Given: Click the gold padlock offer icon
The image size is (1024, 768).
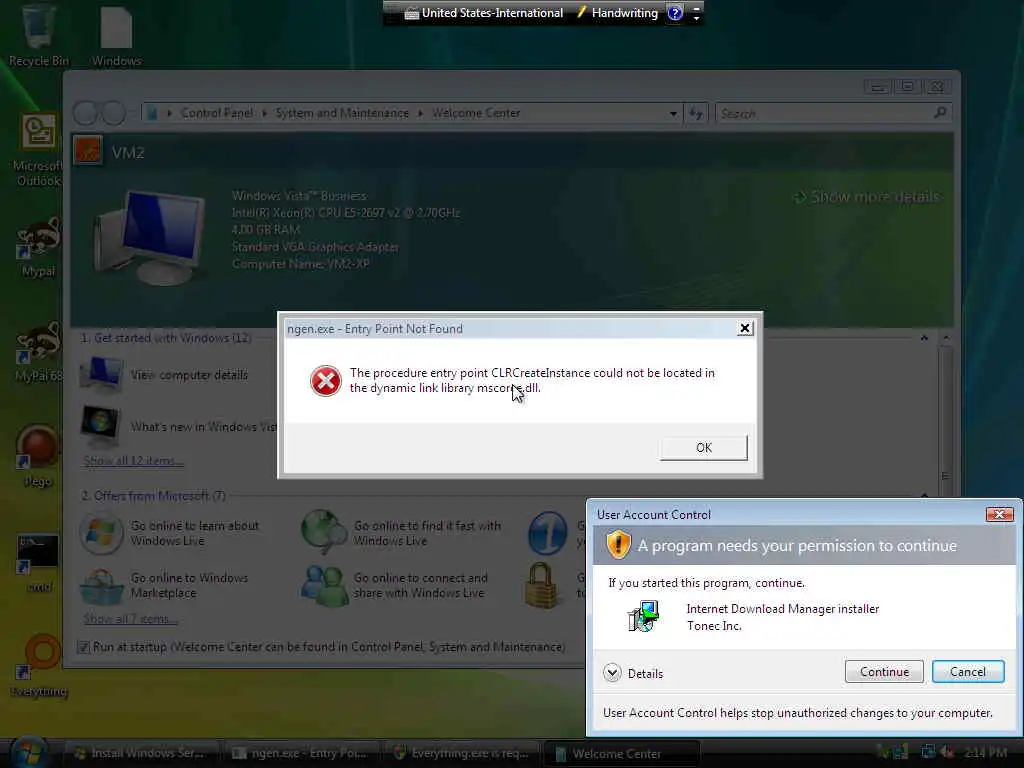Looking at the screenshot, I should (x=541, y=586).
